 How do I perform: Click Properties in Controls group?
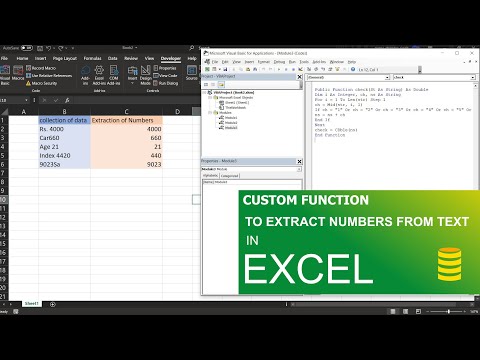(165, 68)
